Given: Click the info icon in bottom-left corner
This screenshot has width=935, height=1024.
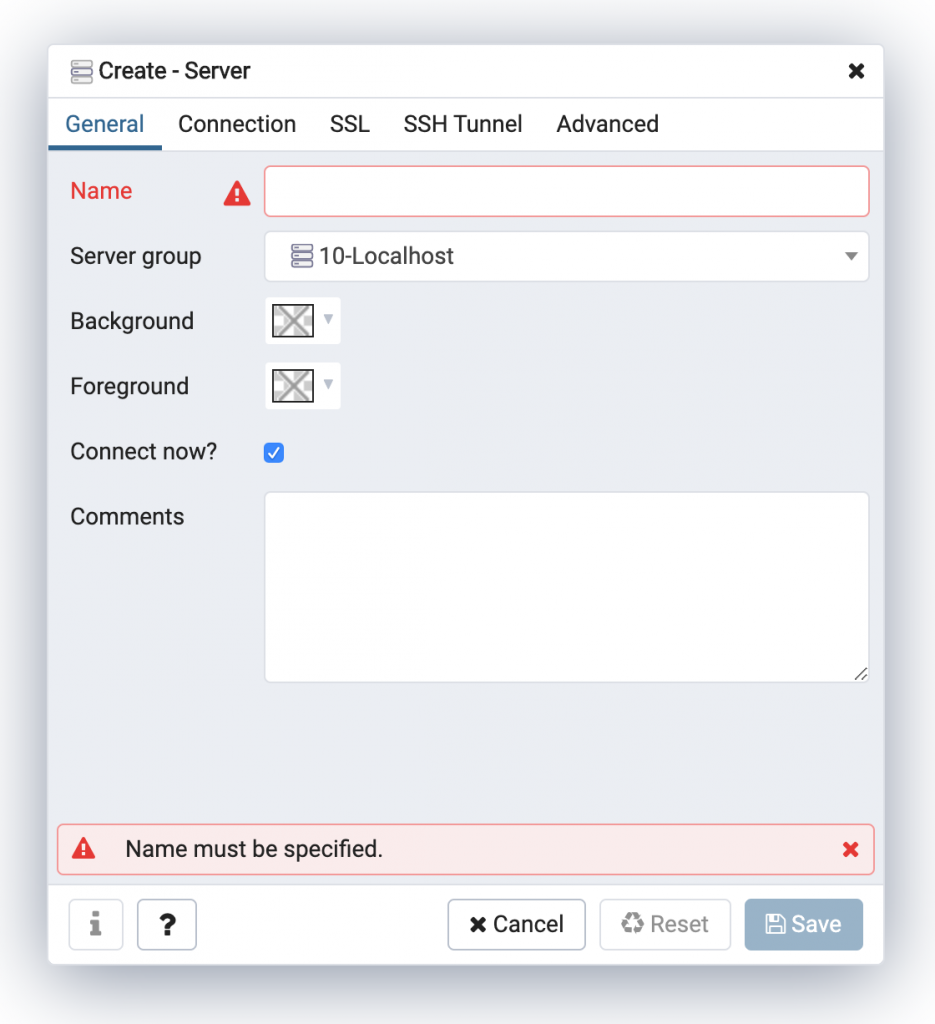Looking at the screenshot, I should tap(95, 924).
